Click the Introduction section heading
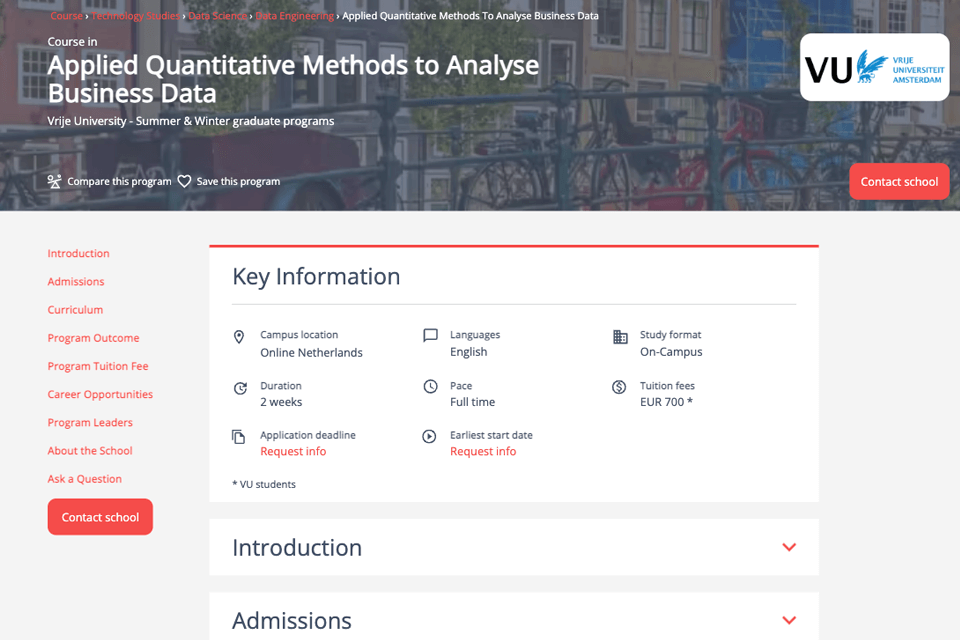This screenshot has width=960, height=640. [297, 548]
